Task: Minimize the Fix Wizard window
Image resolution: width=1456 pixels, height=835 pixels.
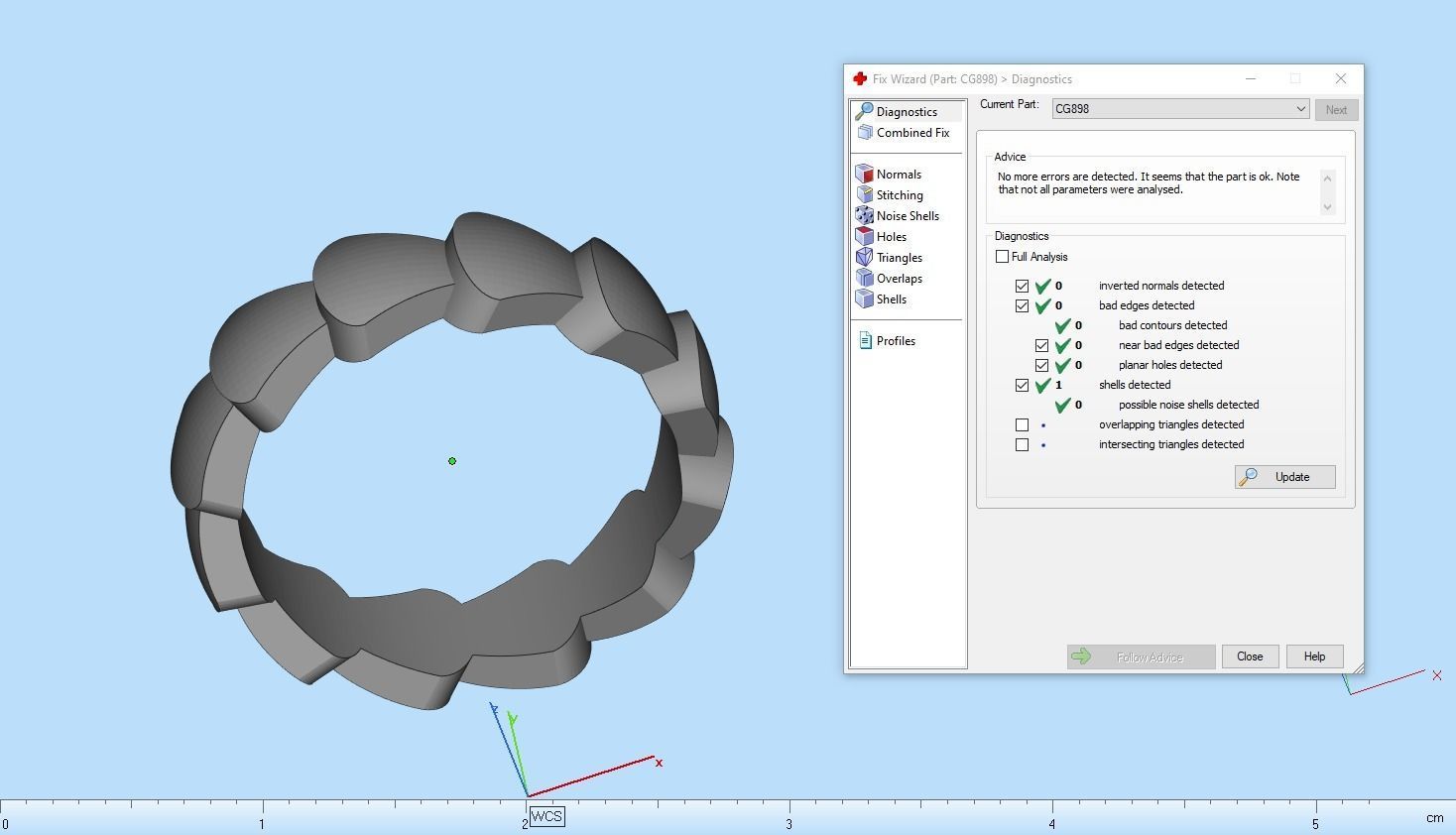Action: 1251,78
